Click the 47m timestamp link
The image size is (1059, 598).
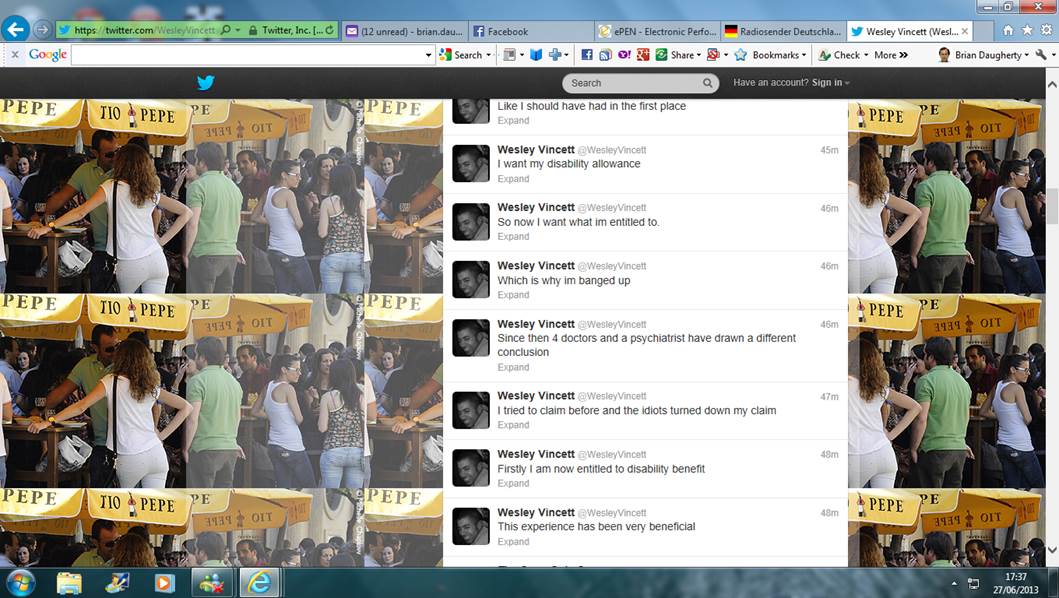pyautogui.click(x=829, y=397)
